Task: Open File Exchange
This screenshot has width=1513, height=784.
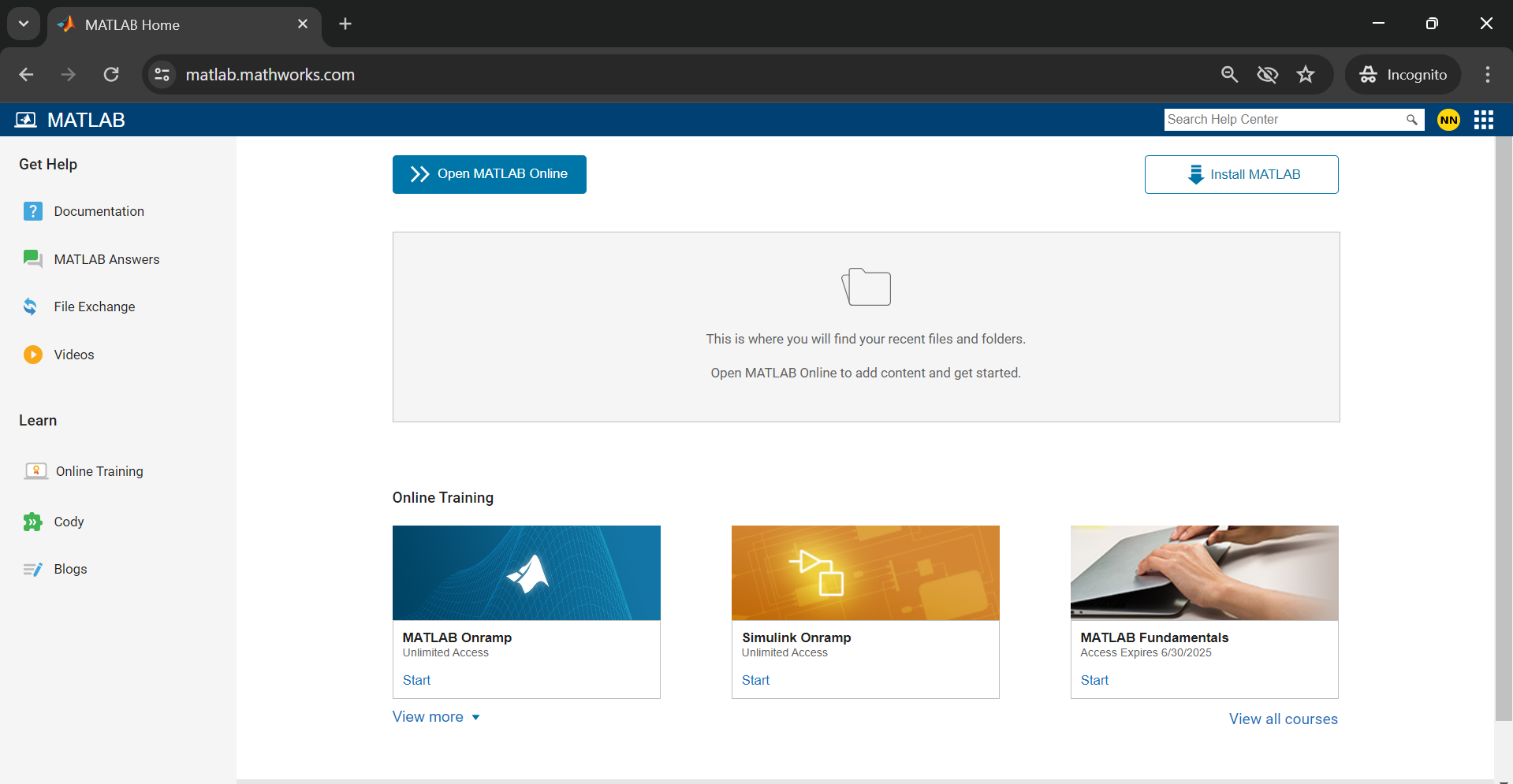Action: (95, 307)
